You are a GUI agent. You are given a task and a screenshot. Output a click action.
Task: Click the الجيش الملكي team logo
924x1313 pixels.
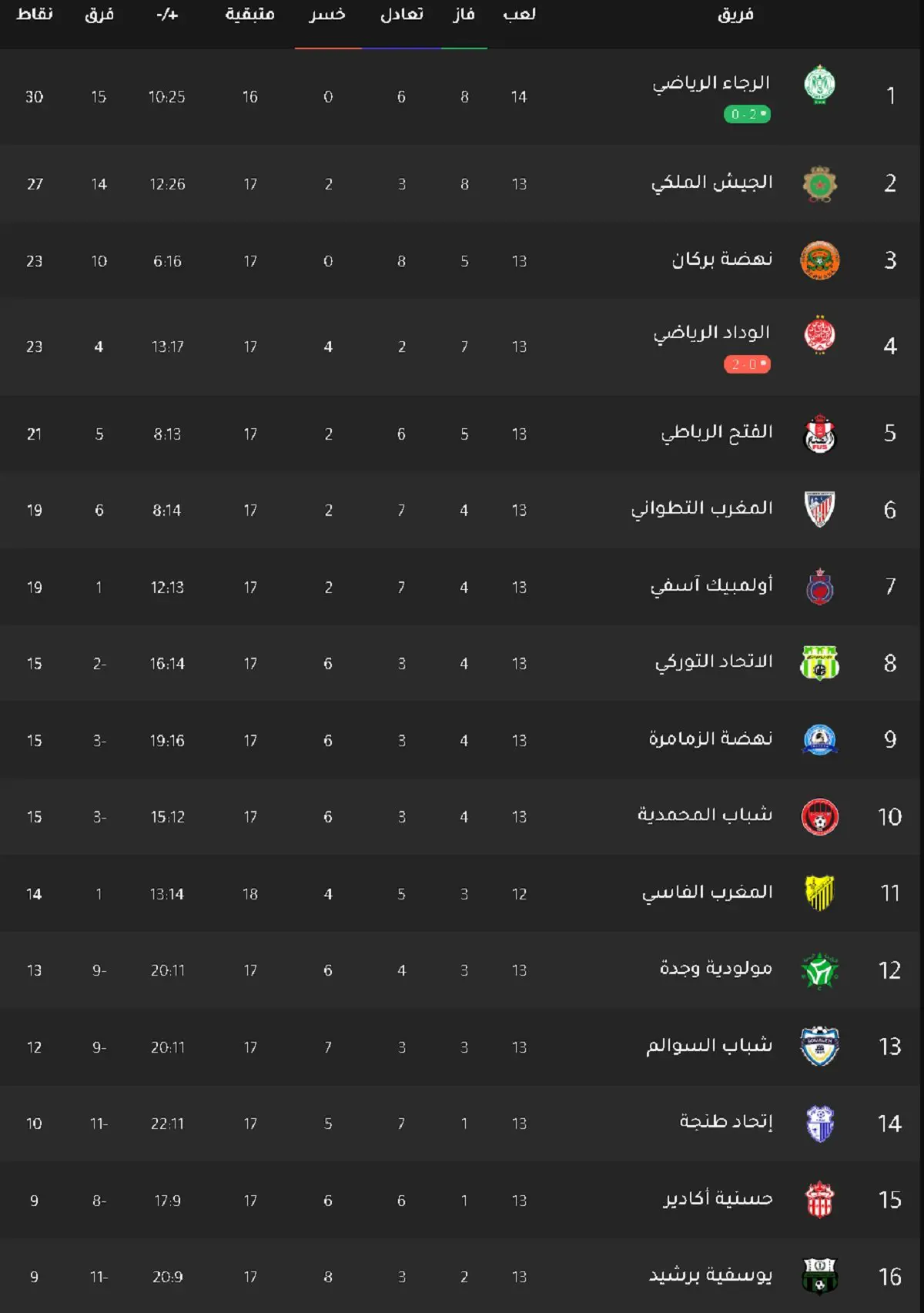coord(820,184)
